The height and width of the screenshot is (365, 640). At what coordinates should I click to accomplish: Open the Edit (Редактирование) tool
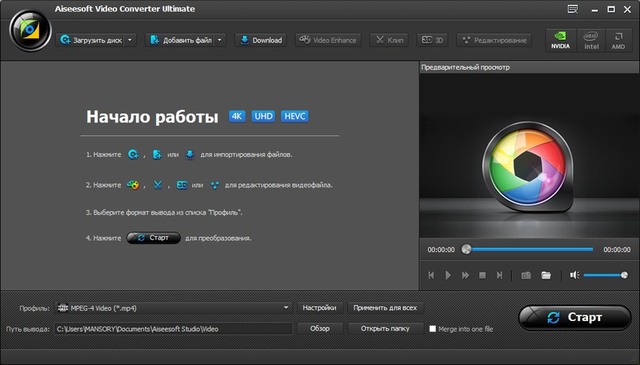tap(494, 40)
